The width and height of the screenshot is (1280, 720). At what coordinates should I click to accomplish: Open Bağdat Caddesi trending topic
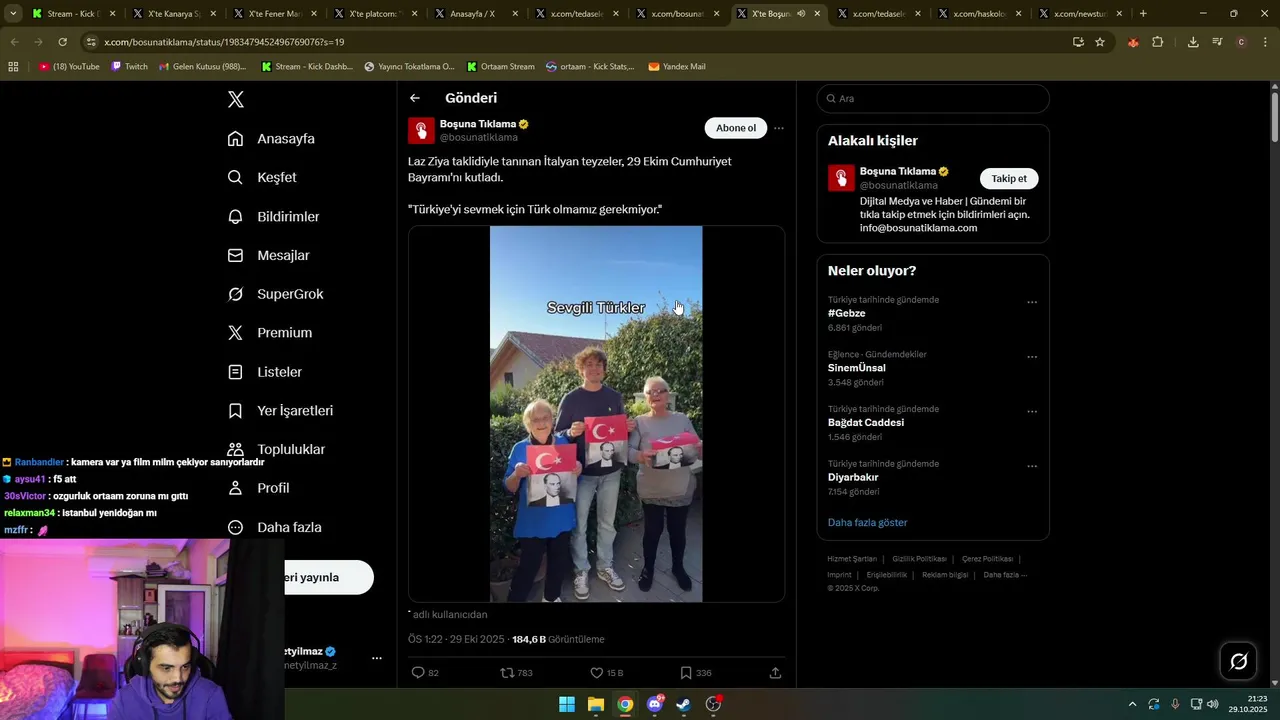pos(866,422)
